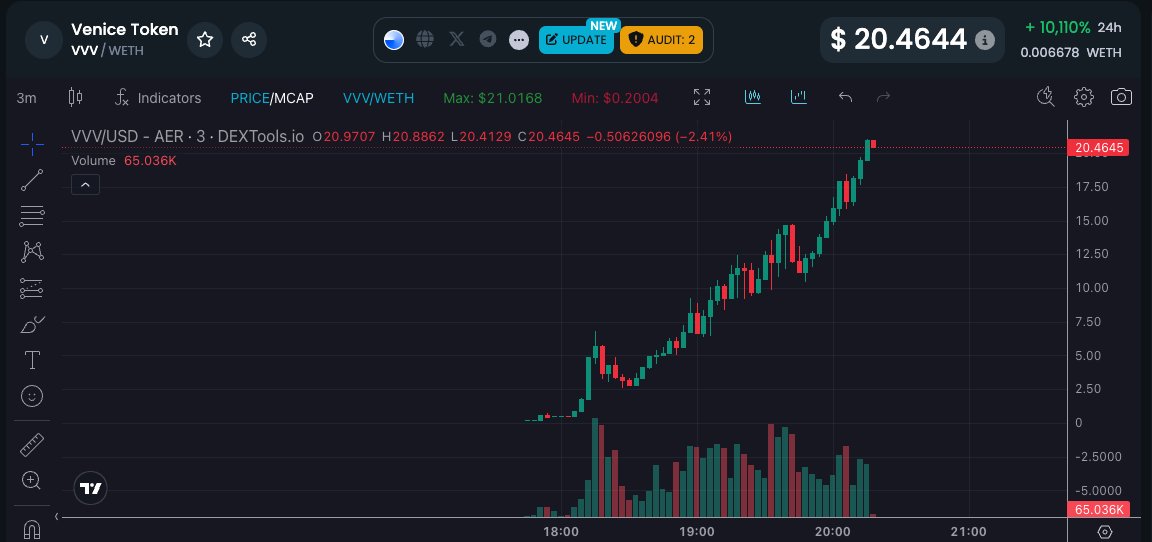The width and height of the screenshot is (1152, 542).
Task: Click the blue token logo icon
Action: (x=394, y=40)
